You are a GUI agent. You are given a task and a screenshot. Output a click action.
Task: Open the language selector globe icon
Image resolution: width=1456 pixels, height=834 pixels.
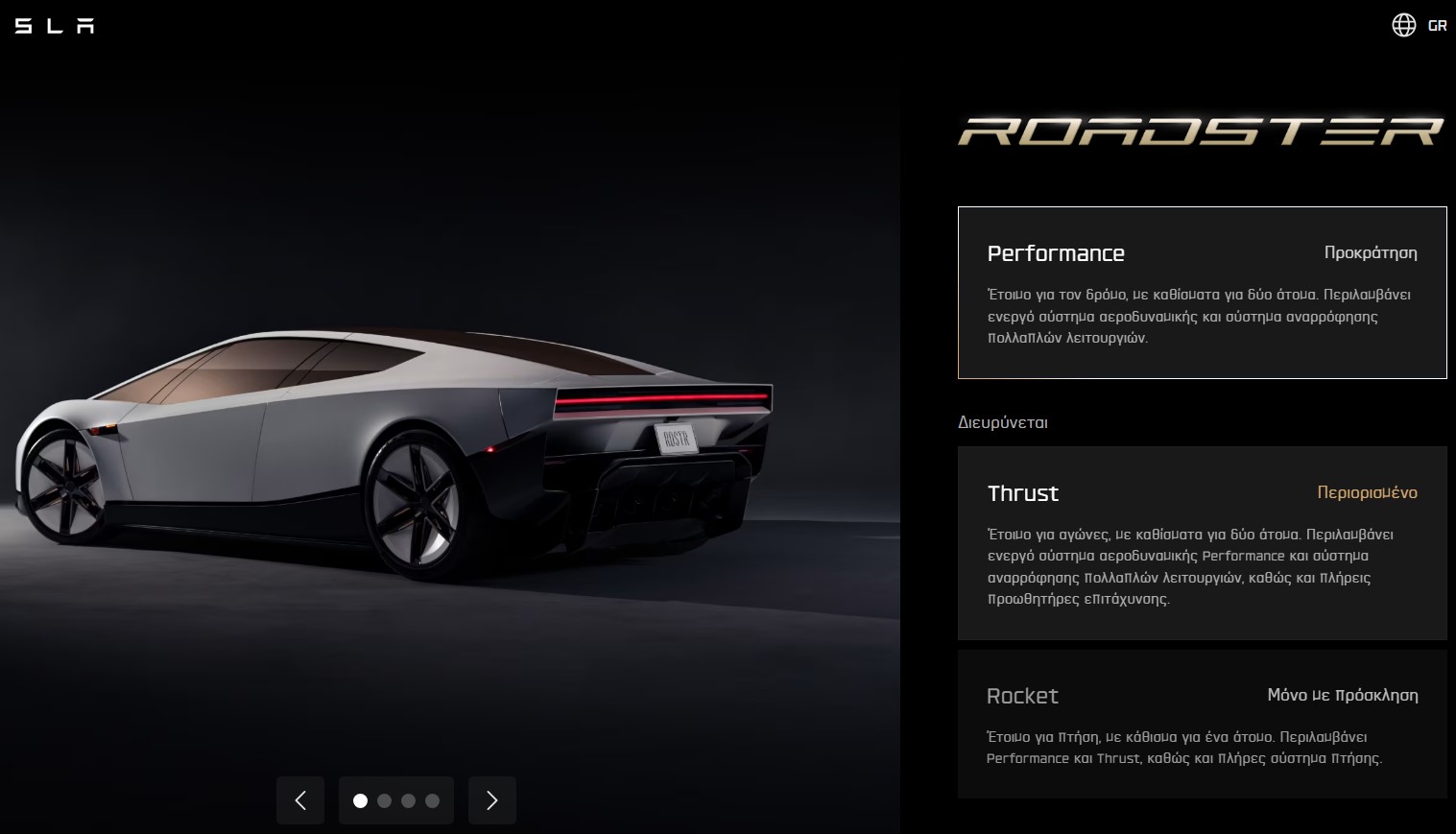click(1404, 25)
